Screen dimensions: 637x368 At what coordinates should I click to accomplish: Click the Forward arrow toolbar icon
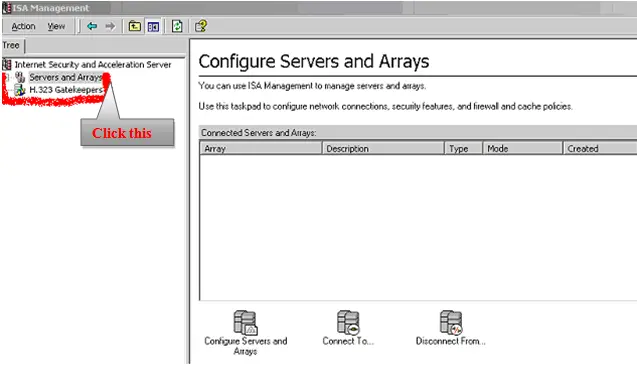pos(110,26)
